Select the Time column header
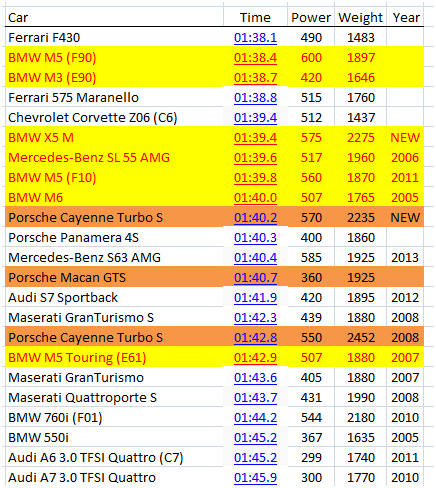The height and width of the screenshot is (488, 436). [255, 17]
